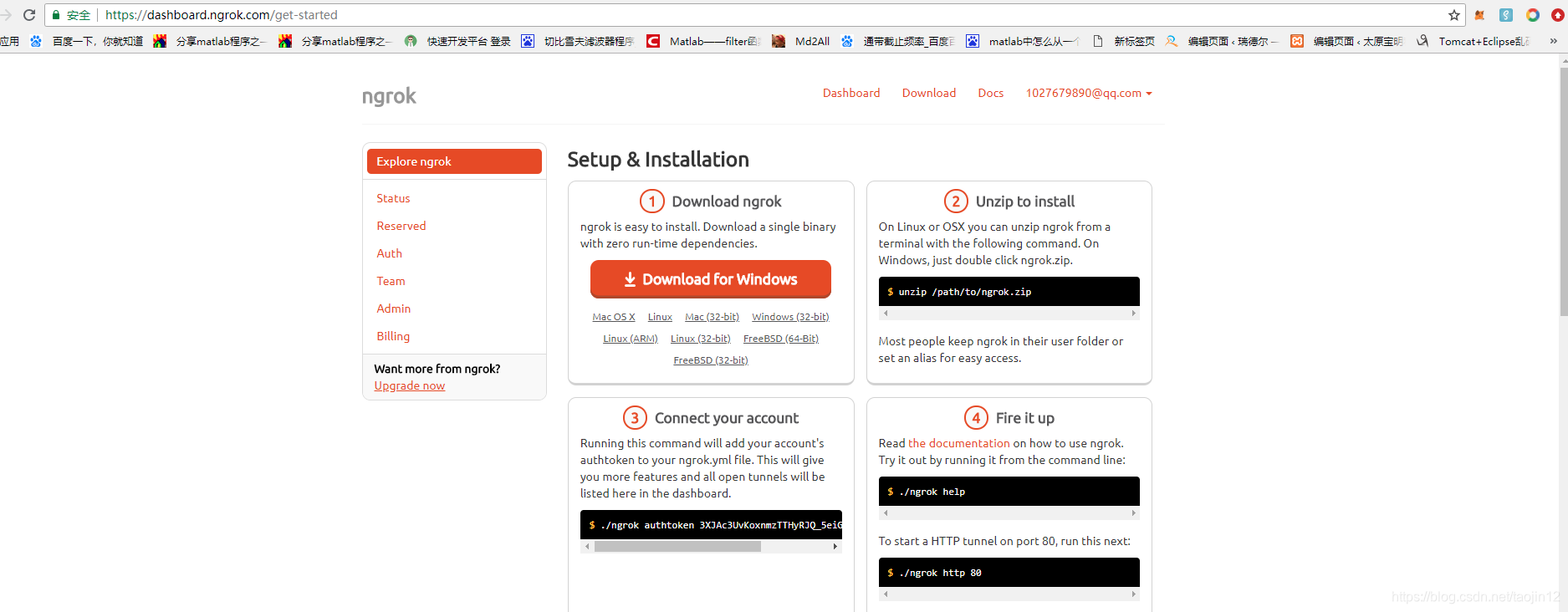Open the MetaMask fox extension icon
Screen dimensions: 1568x612
point(1479,15)
